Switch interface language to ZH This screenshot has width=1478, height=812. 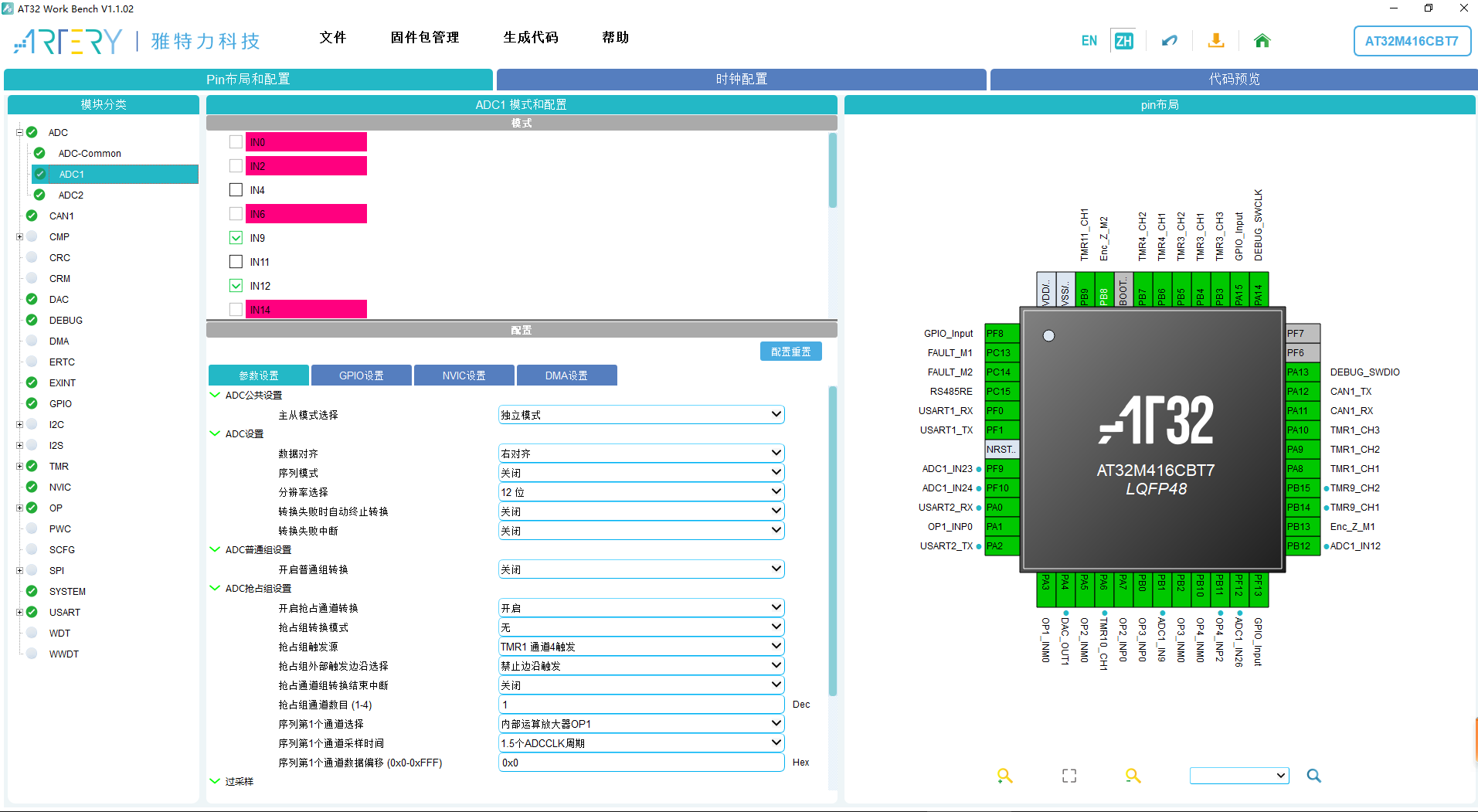[1123, 40]
